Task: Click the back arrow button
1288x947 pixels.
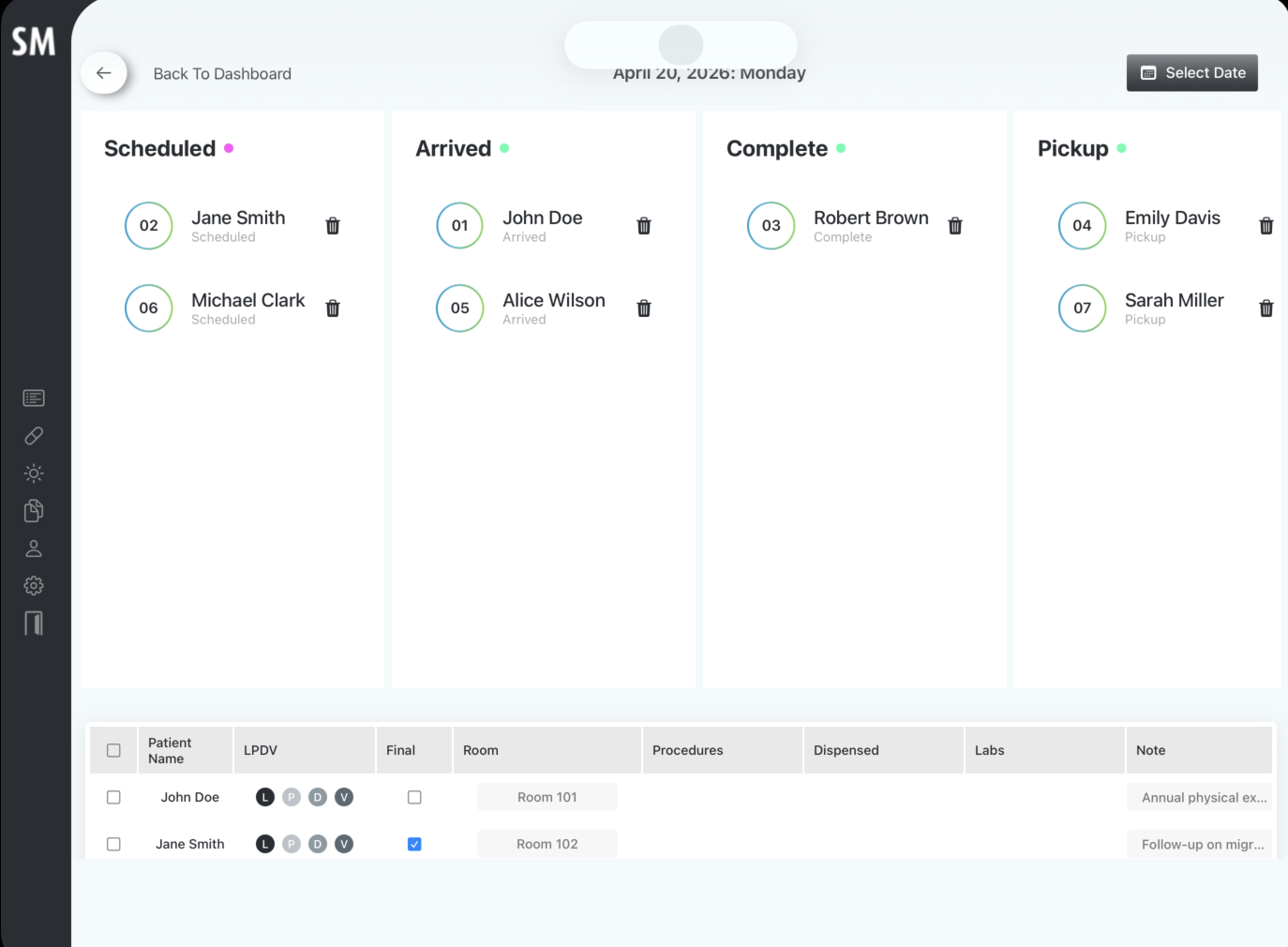Action: (x=104, y=73)
